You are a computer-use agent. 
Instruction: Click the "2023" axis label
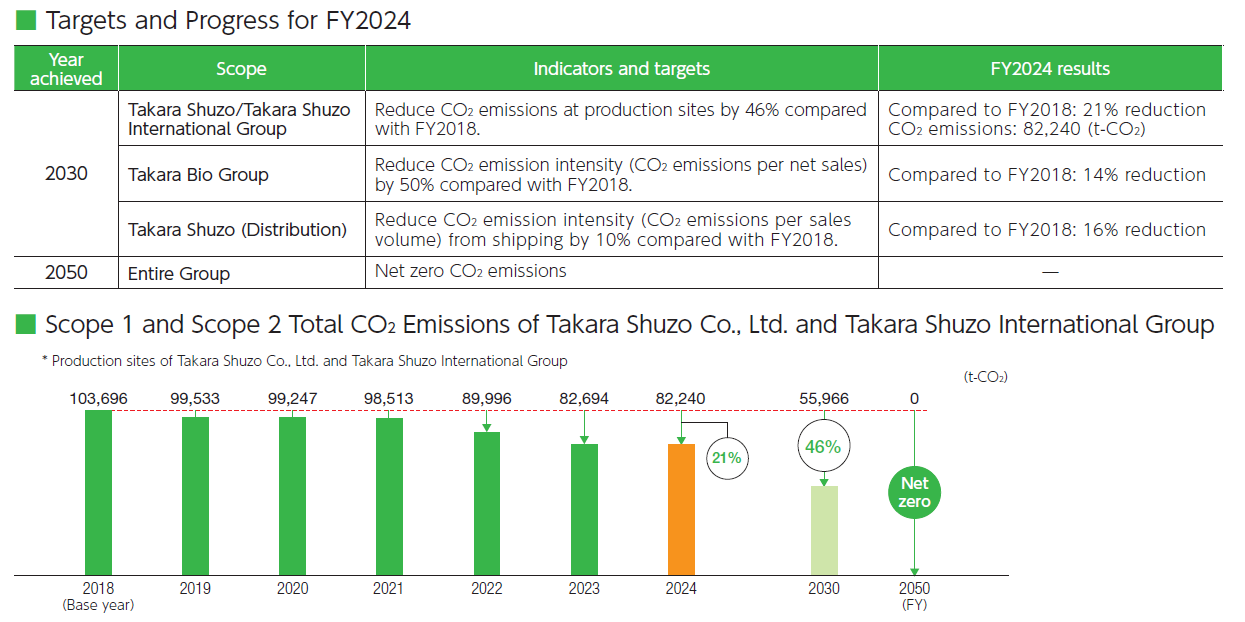click(x=584, y=589)
